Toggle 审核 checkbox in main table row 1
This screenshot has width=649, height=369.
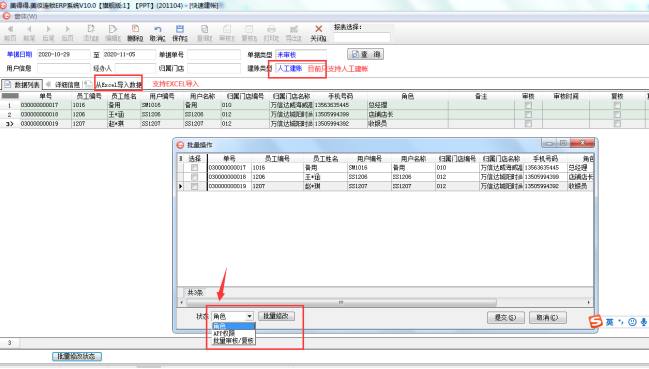pos(528,105)
